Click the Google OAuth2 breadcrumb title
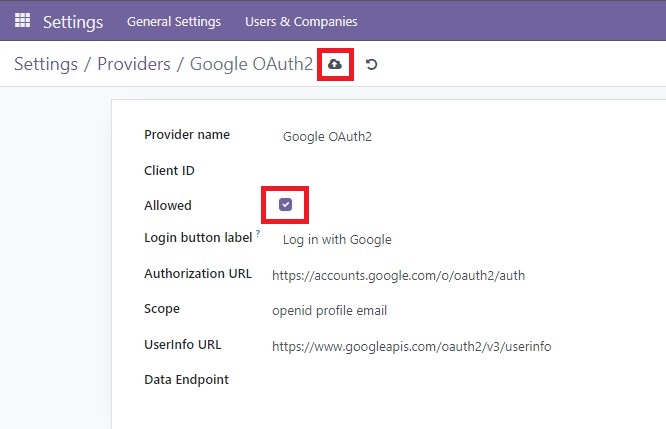Screen dimensions: 666x429 [x=251, y=64]
